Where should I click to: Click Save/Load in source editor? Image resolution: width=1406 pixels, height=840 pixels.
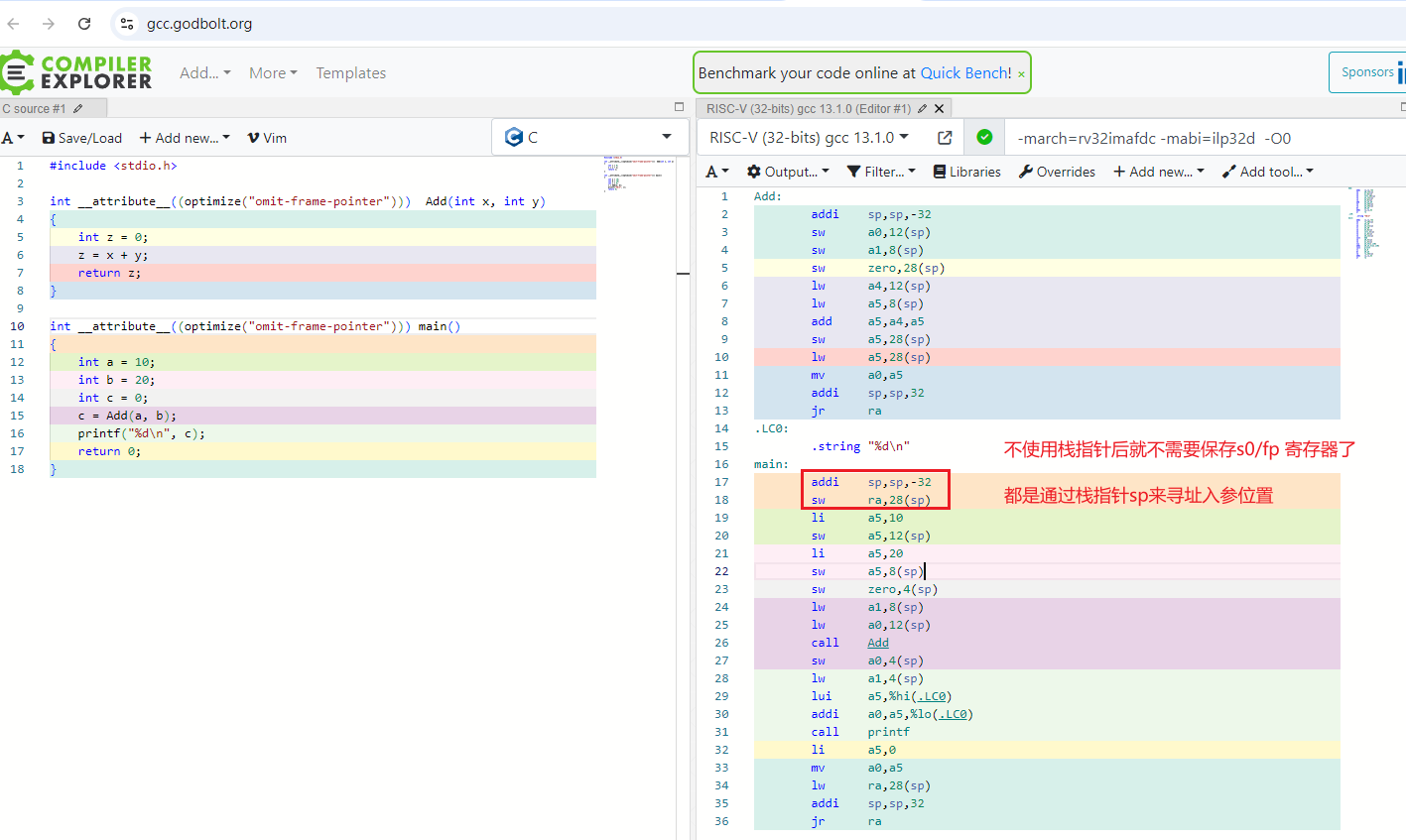click(82, 138)
